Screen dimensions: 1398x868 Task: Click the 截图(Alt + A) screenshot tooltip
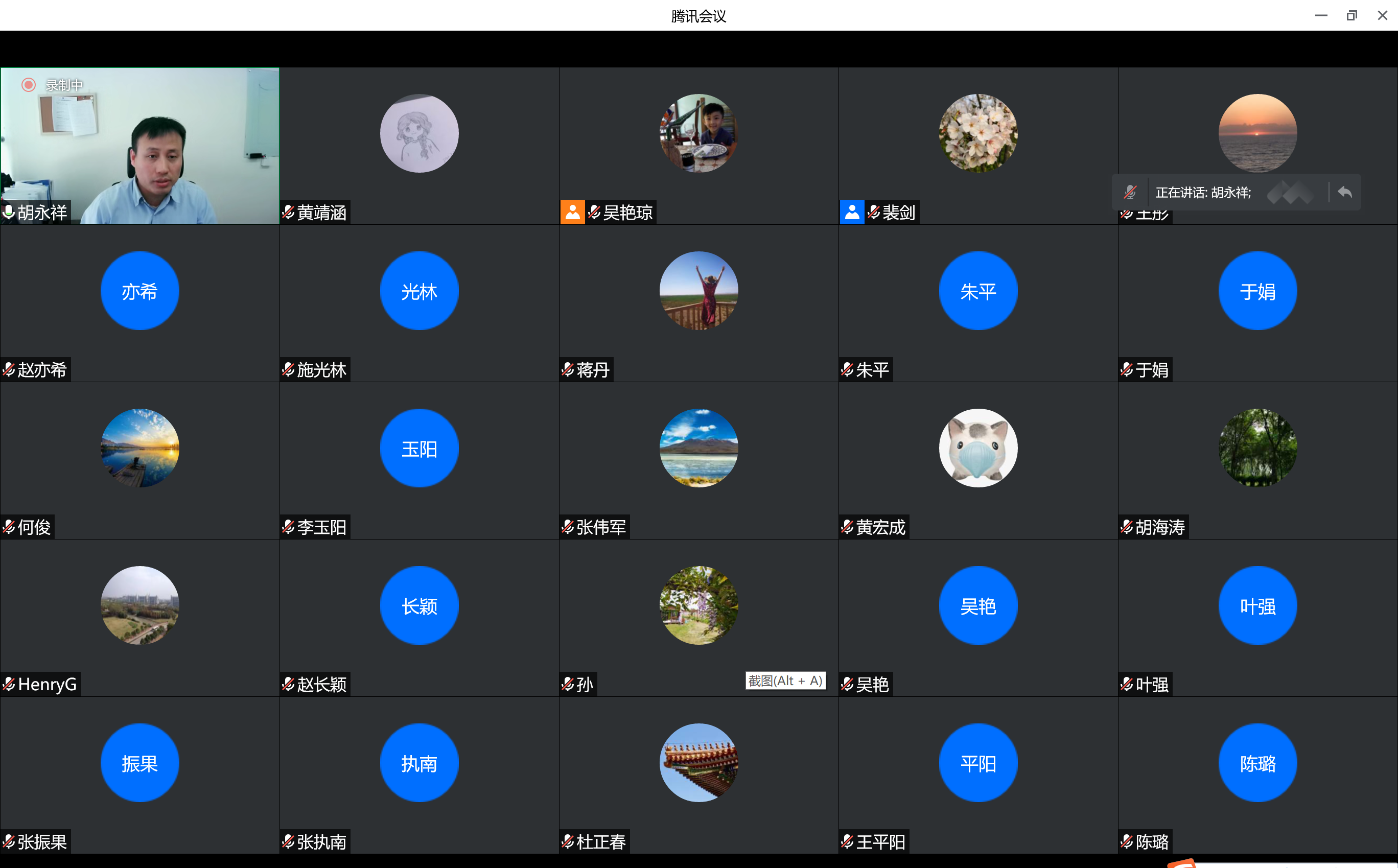[x=785, y=681]
